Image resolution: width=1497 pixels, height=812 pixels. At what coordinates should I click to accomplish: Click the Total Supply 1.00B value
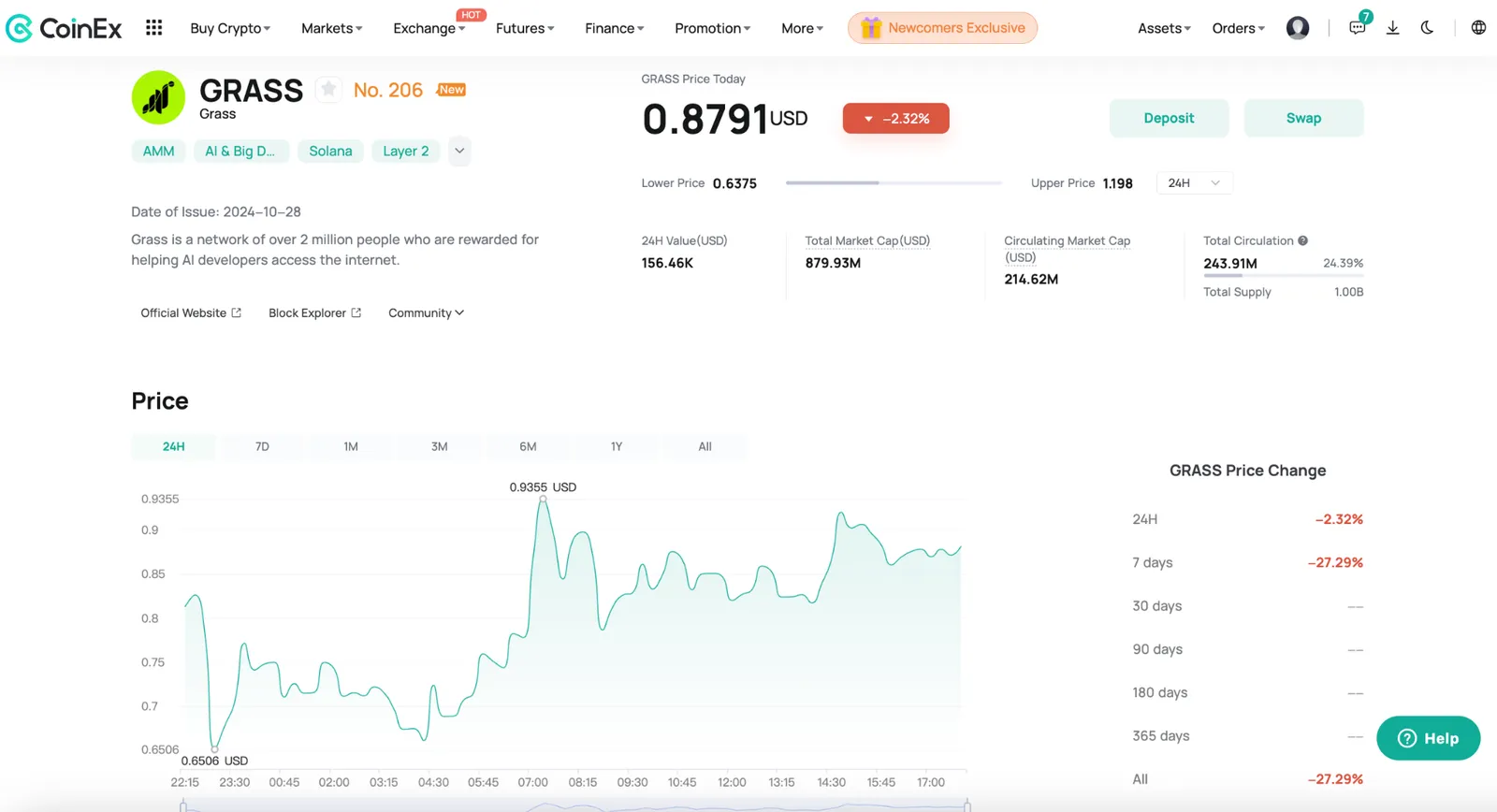[1348, 292]
